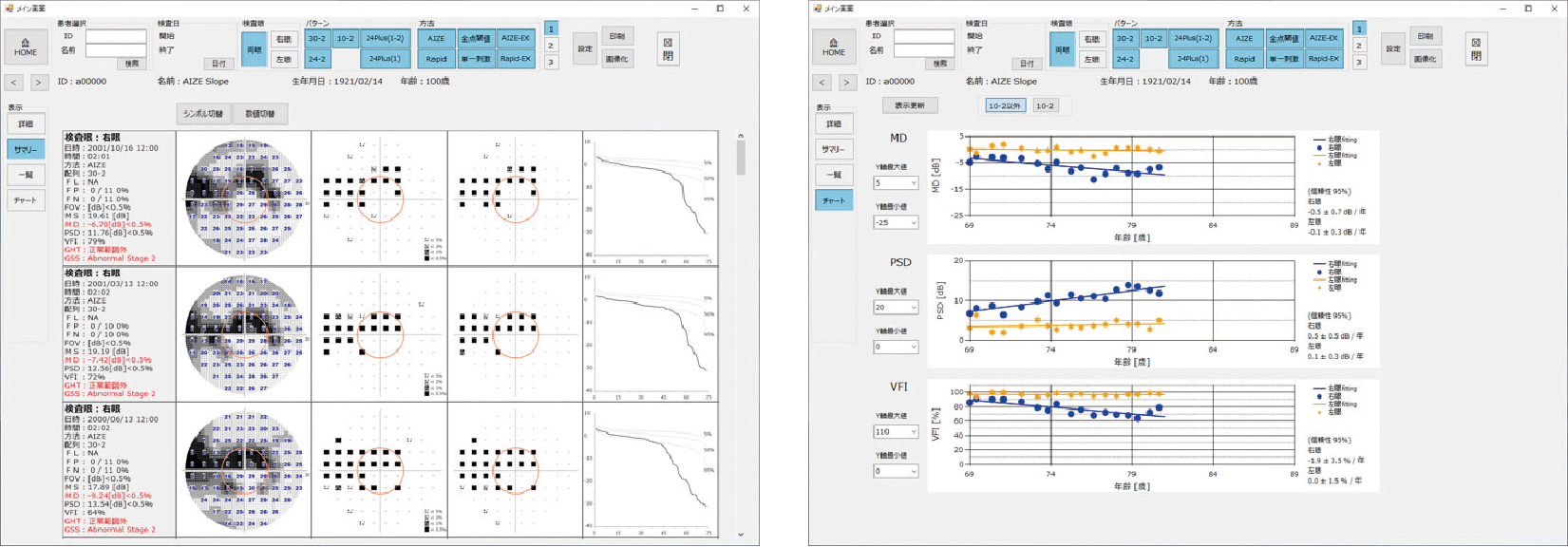Select 10-2 chart filter below patient name
The height and width of the screenshot is (547, 1568).
click(1045, 106)
